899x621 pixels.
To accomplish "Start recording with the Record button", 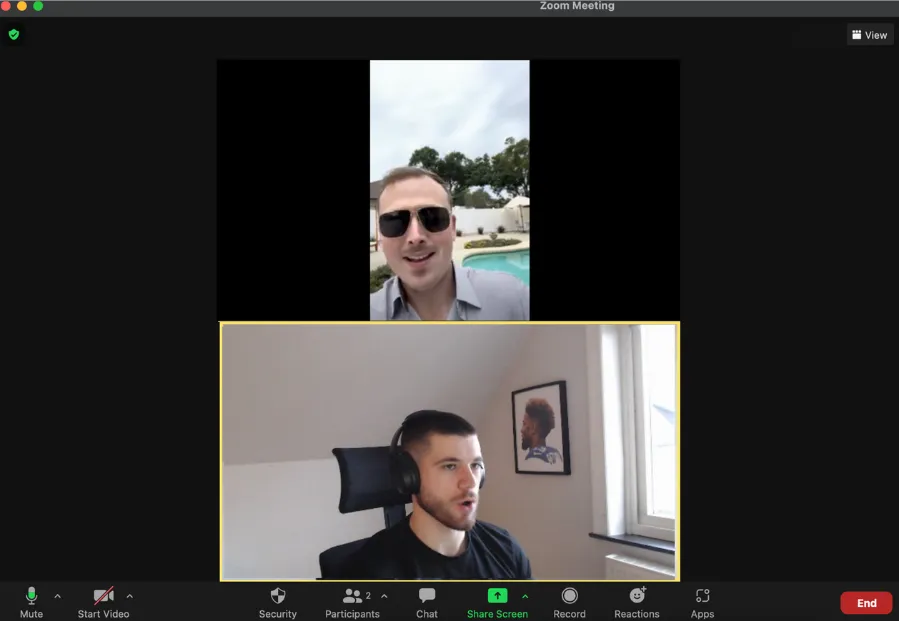I will [x=569, y=602].
